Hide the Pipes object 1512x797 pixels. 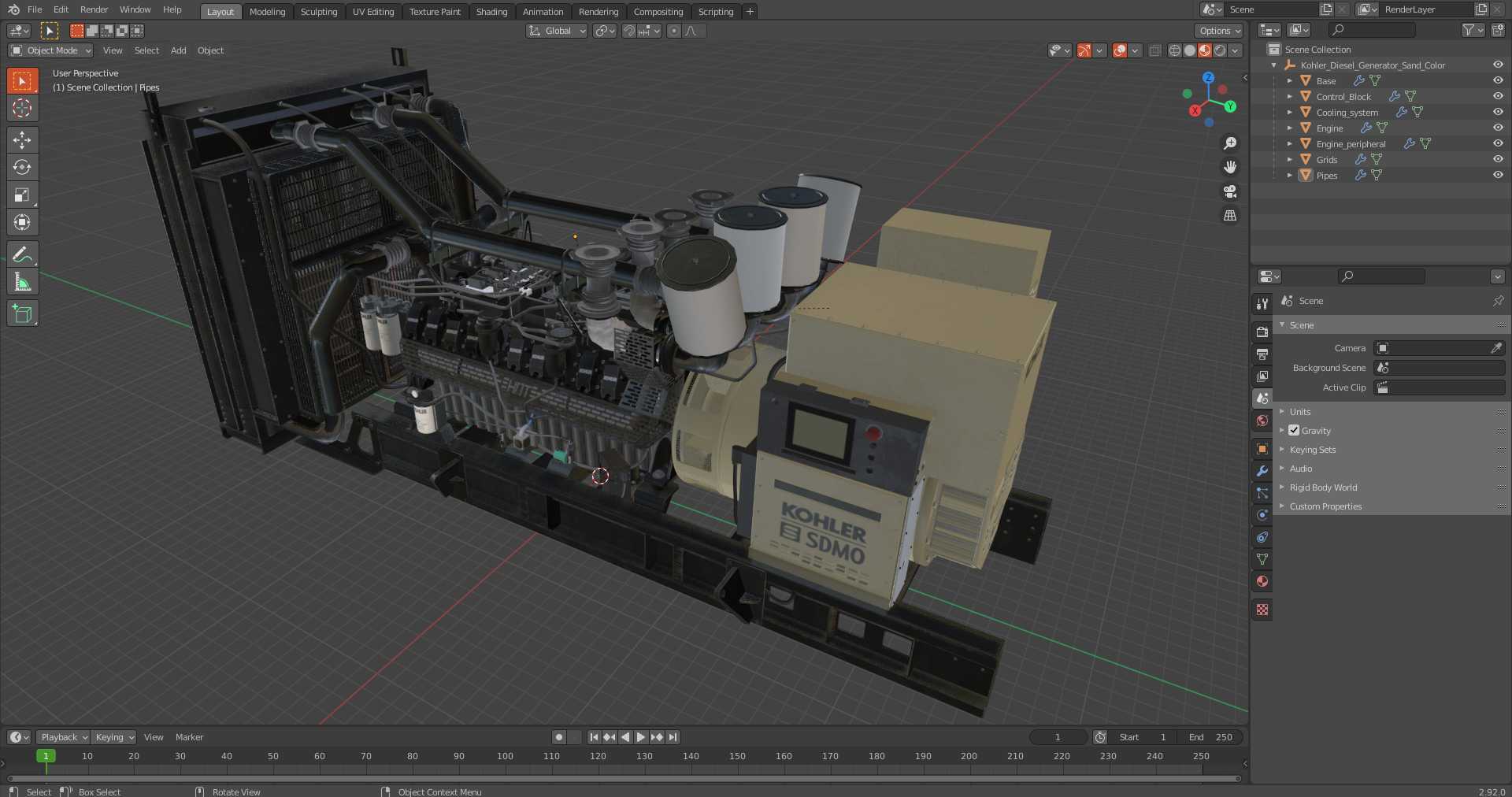click(1498, 175)
